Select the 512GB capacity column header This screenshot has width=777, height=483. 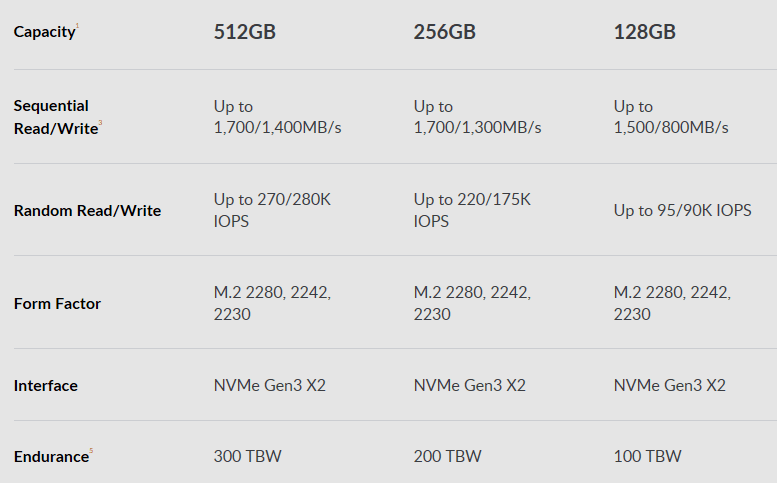tap(244, 32)
